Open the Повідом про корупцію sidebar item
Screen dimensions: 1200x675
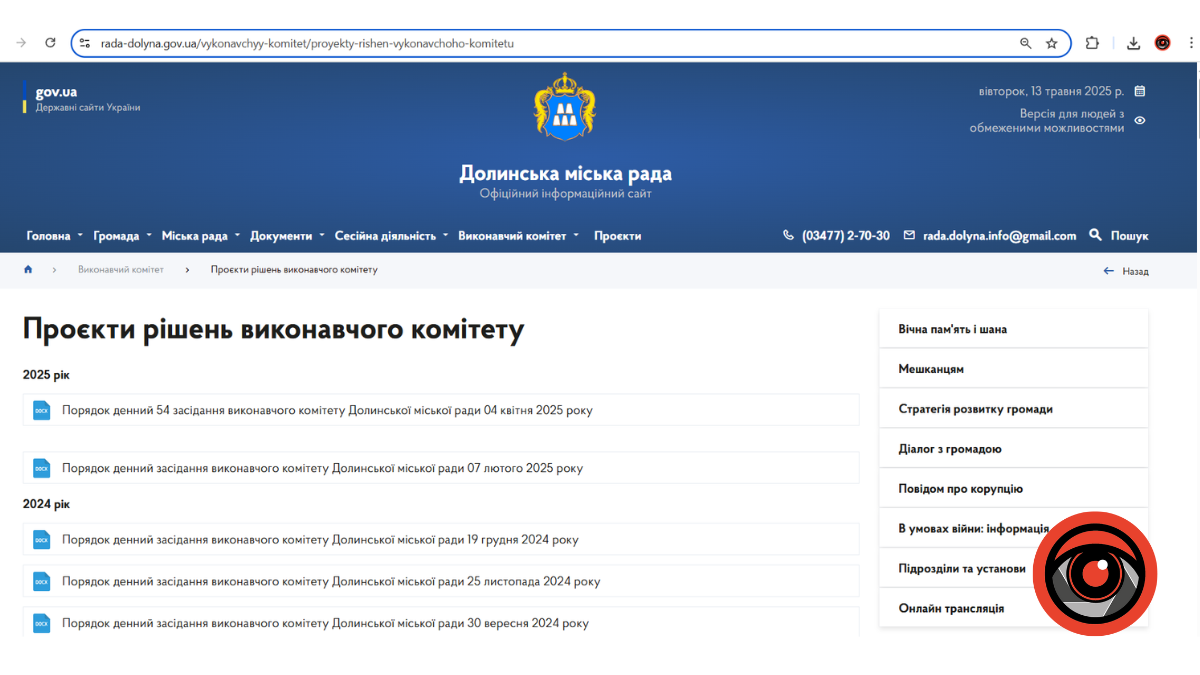pos(960,489)
